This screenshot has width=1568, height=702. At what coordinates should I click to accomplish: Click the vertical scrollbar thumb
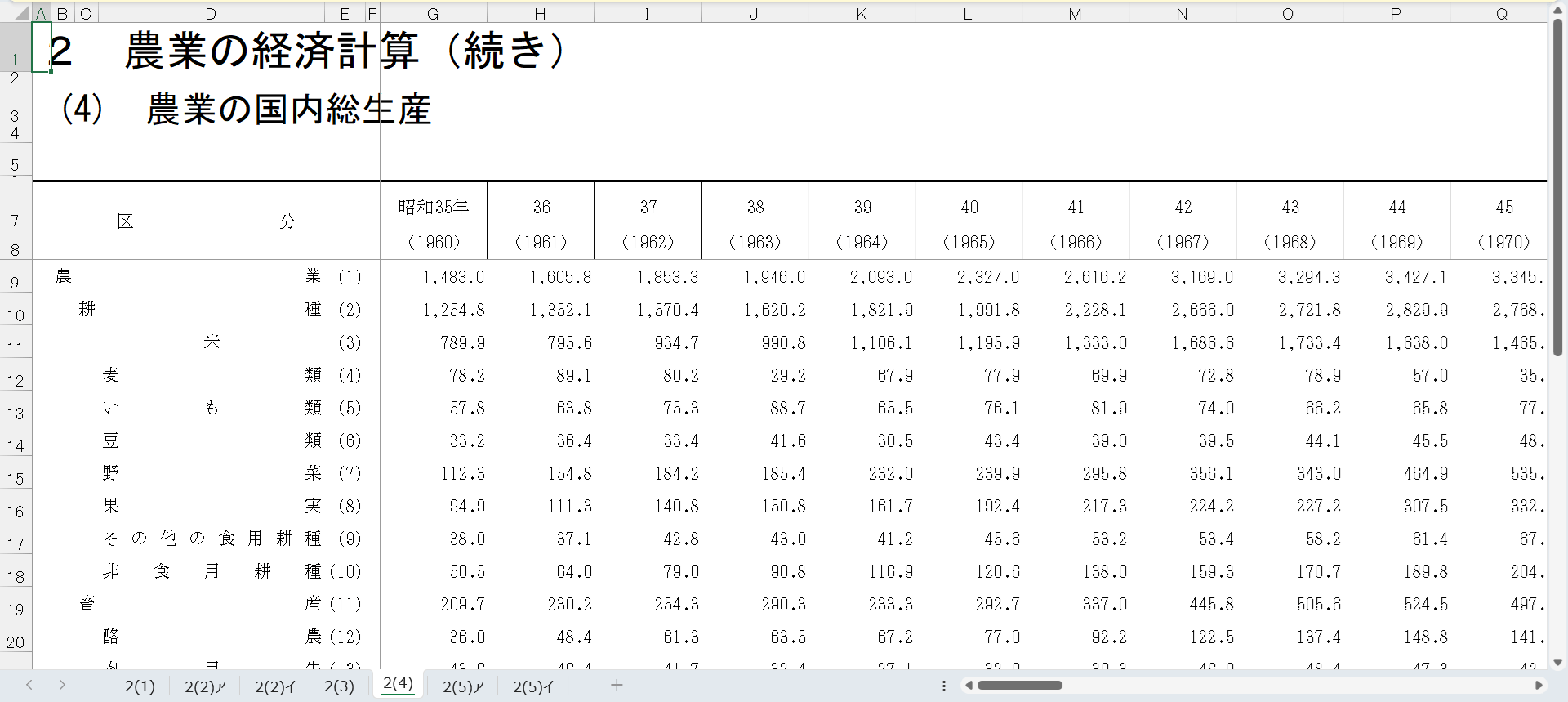pos(1557,188)
